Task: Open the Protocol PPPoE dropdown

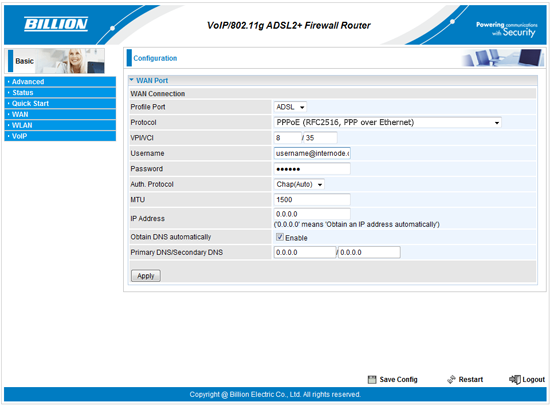Action: point(387,122)
